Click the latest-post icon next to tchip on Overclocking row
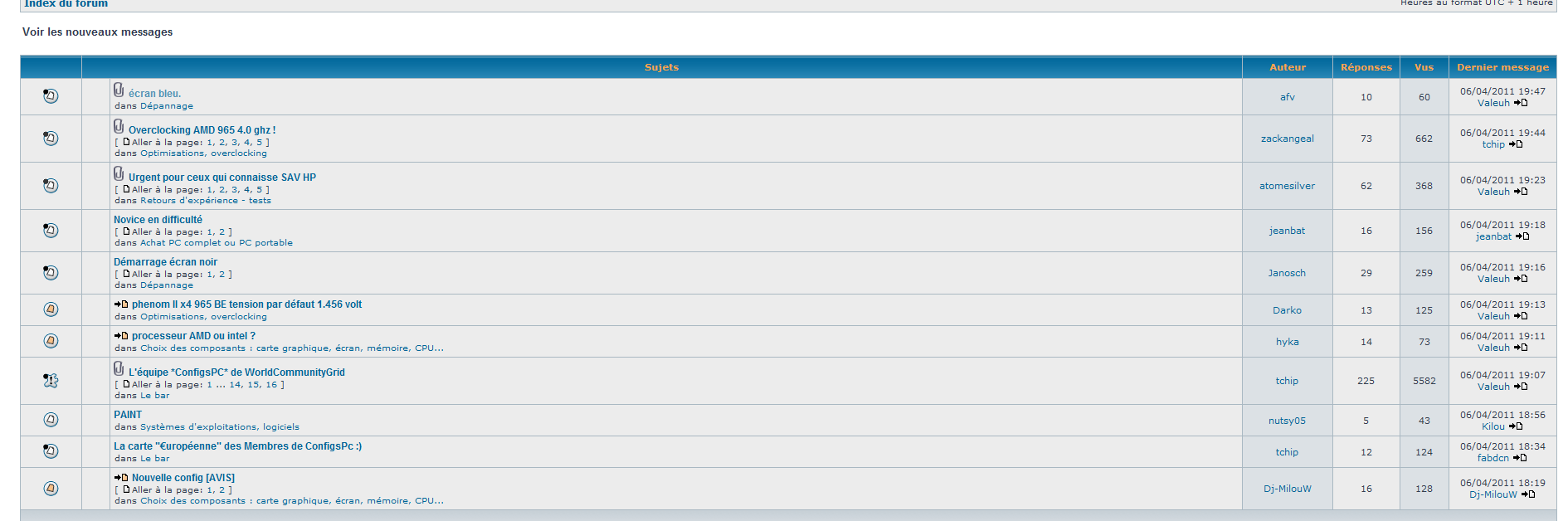This screenshot has width=1568, height=521. click(x=1516, y=144)
